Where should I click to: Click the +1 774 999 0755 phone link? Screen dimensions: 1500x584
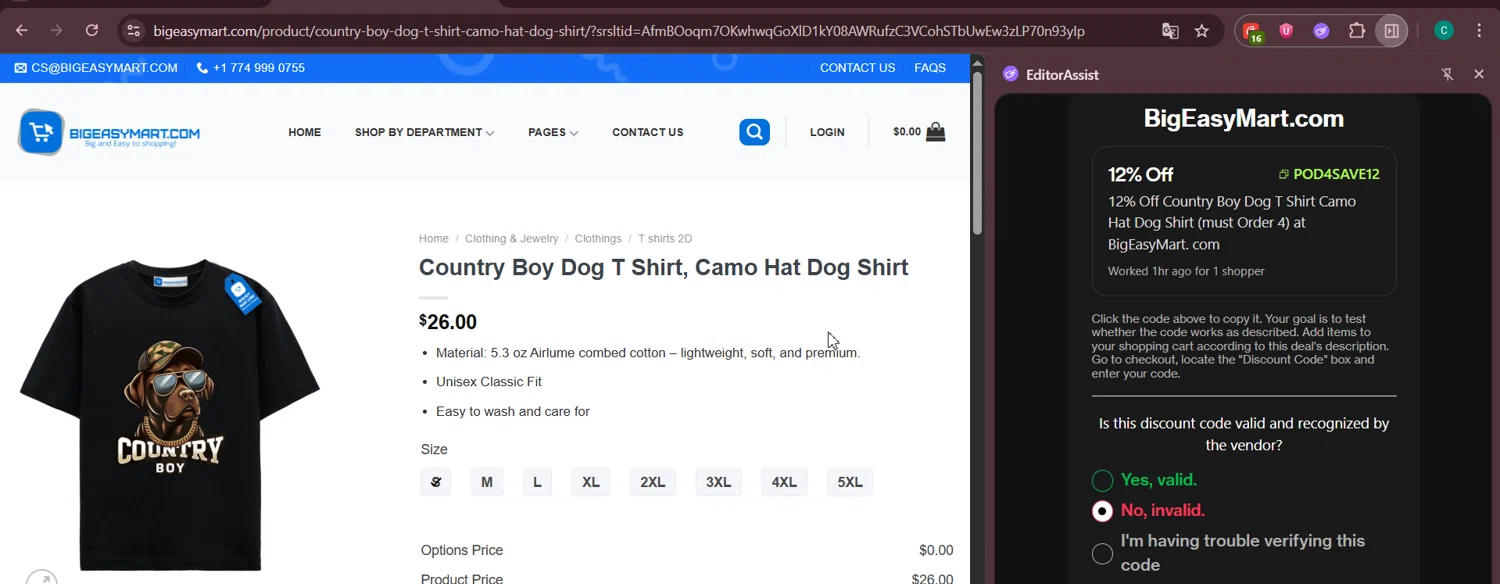[259, 68]
